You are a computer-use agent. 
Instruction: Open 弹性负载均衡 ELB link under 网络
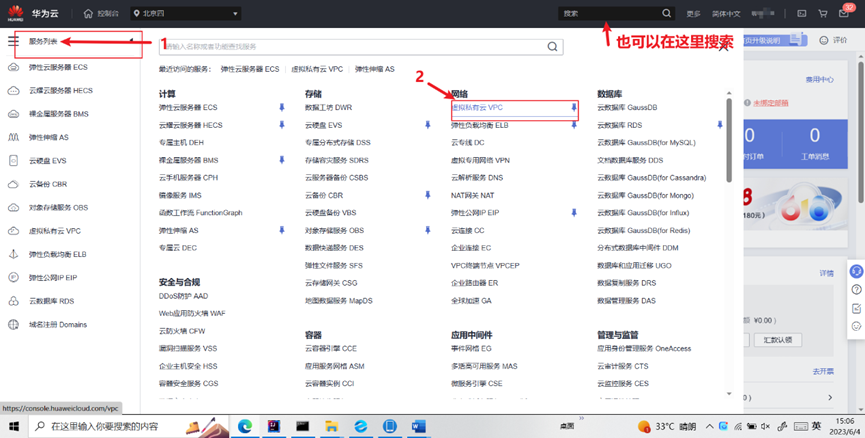tap(480, 125)
